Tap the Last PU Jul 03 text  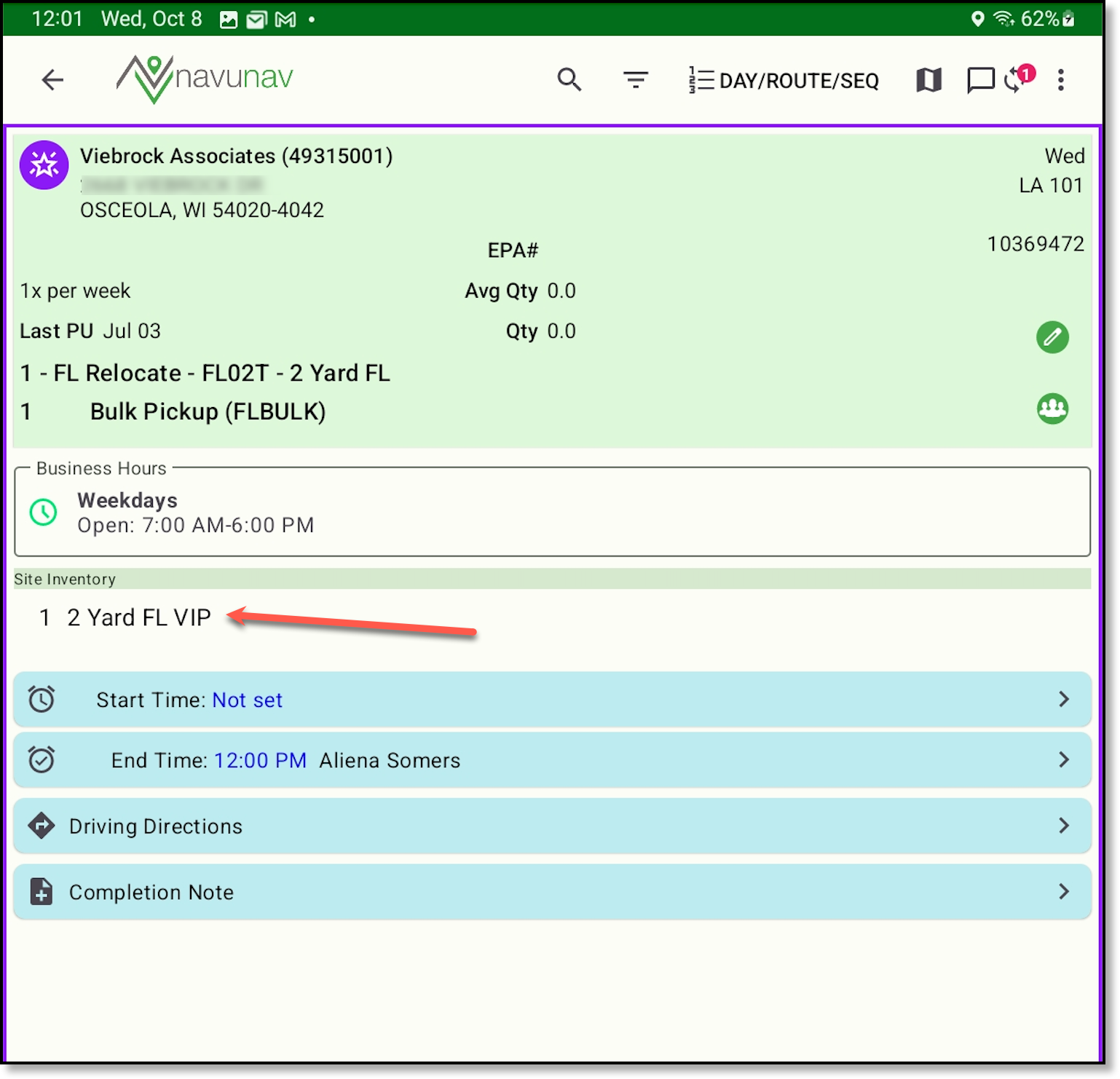[90, 331]
